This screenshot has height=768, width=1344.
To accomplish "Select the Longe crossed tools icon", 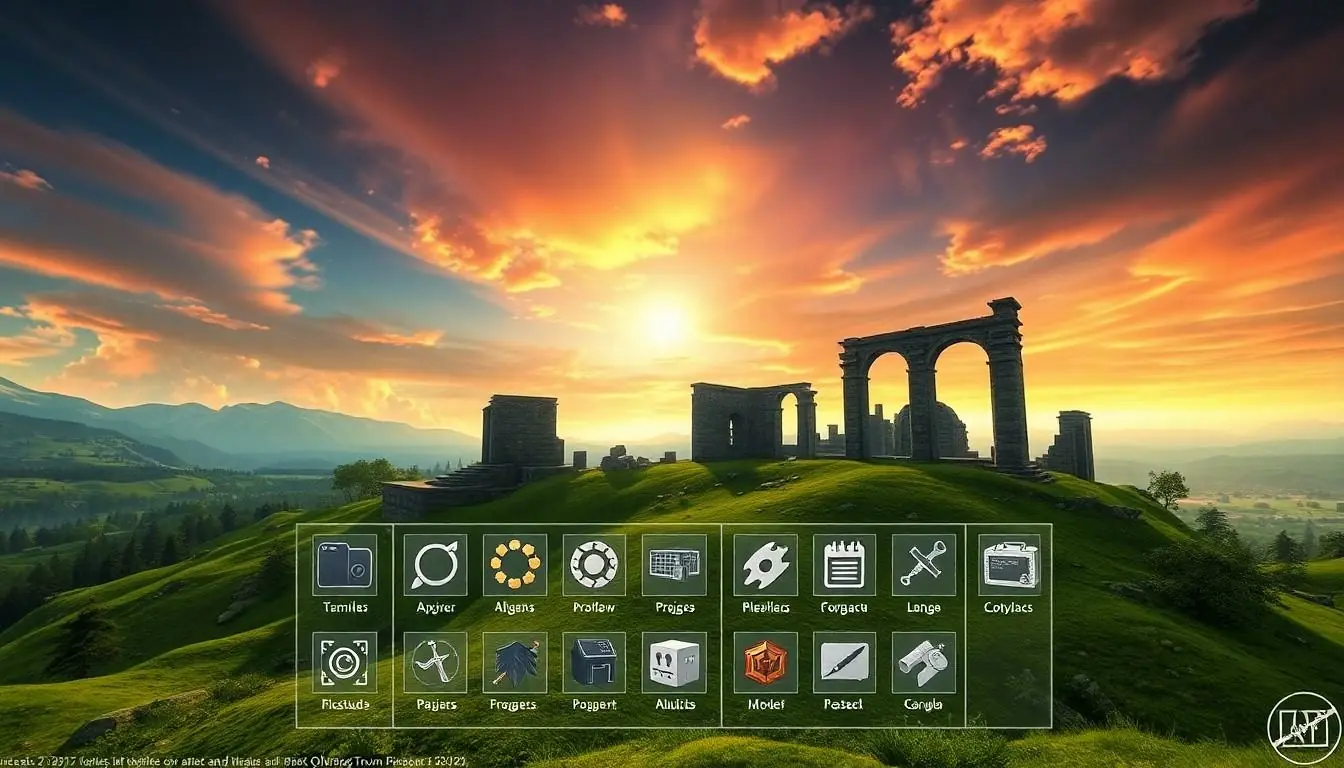I will (923, 565).
